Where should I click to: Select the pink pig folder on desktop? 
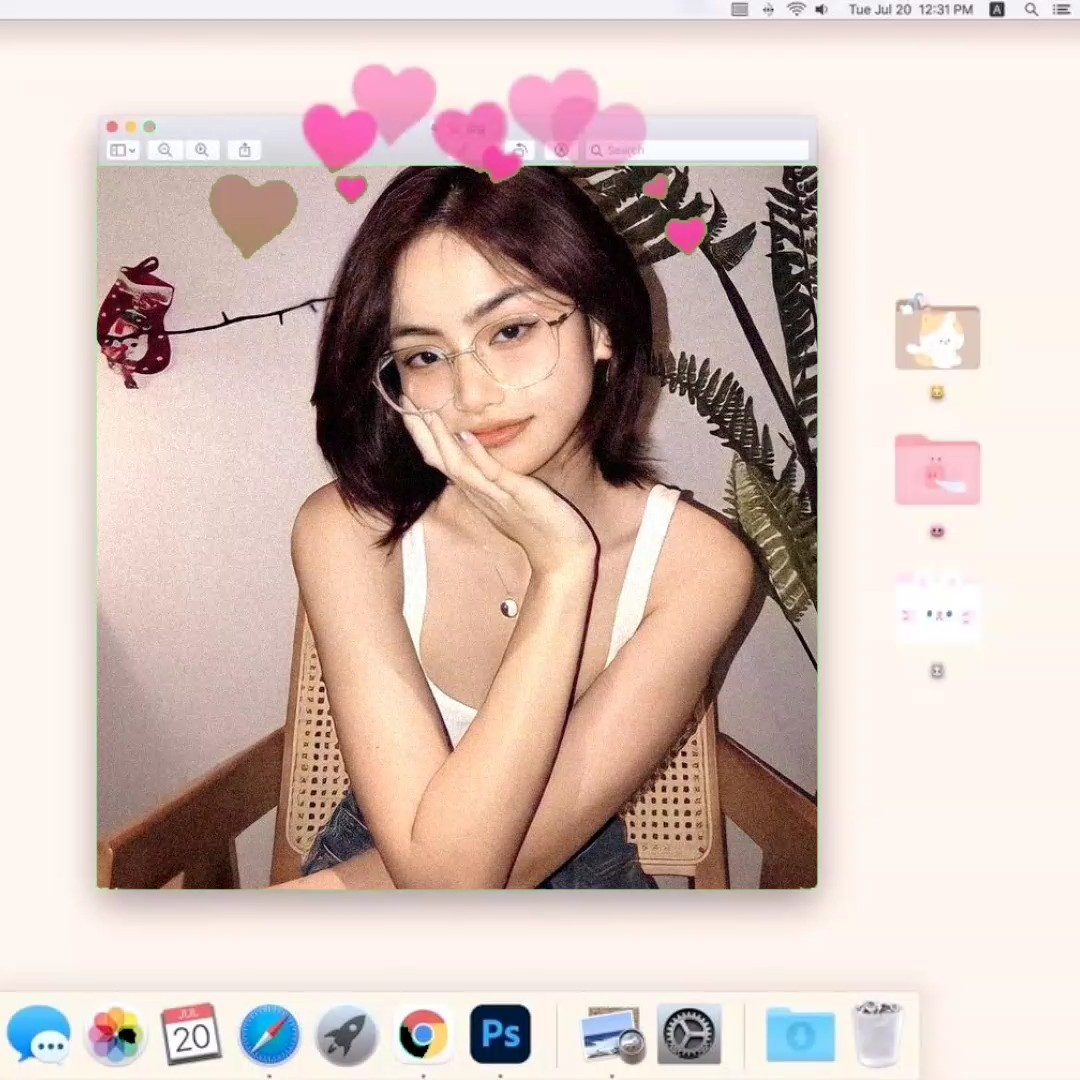pos(937,470)
